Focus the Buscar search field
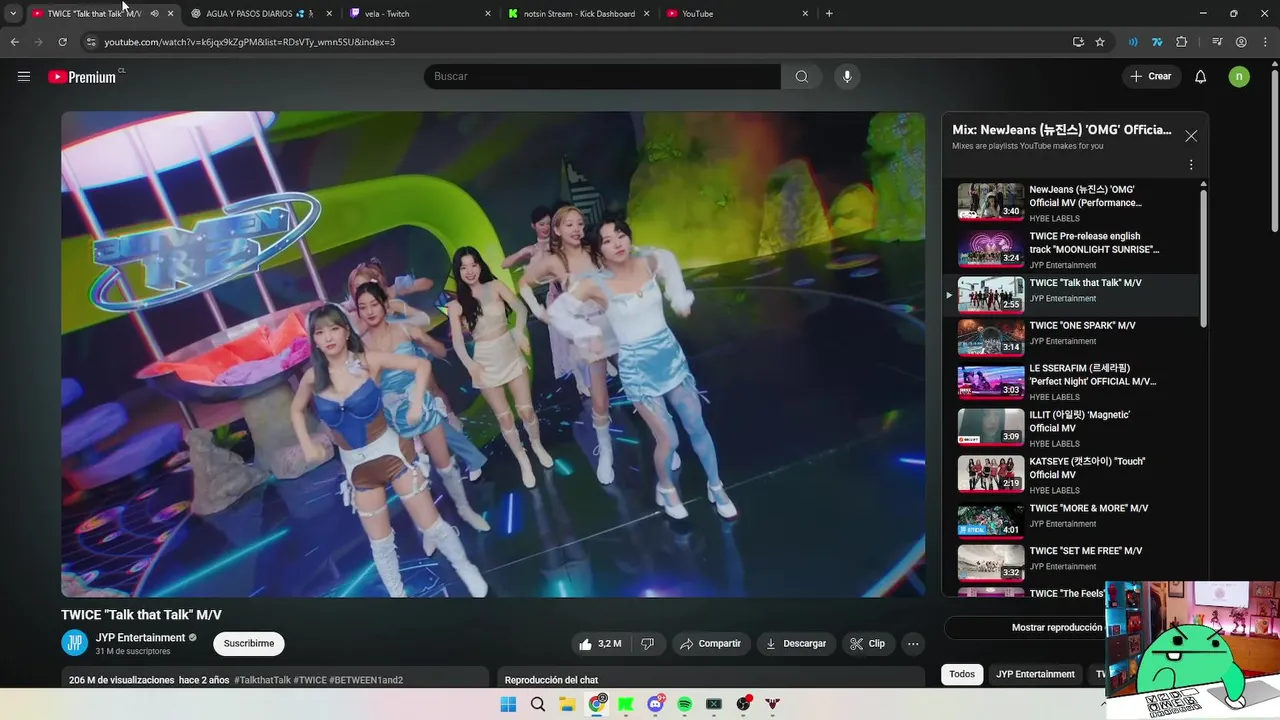This screenshot has height=720, width=1280. (x=603, y=76)
